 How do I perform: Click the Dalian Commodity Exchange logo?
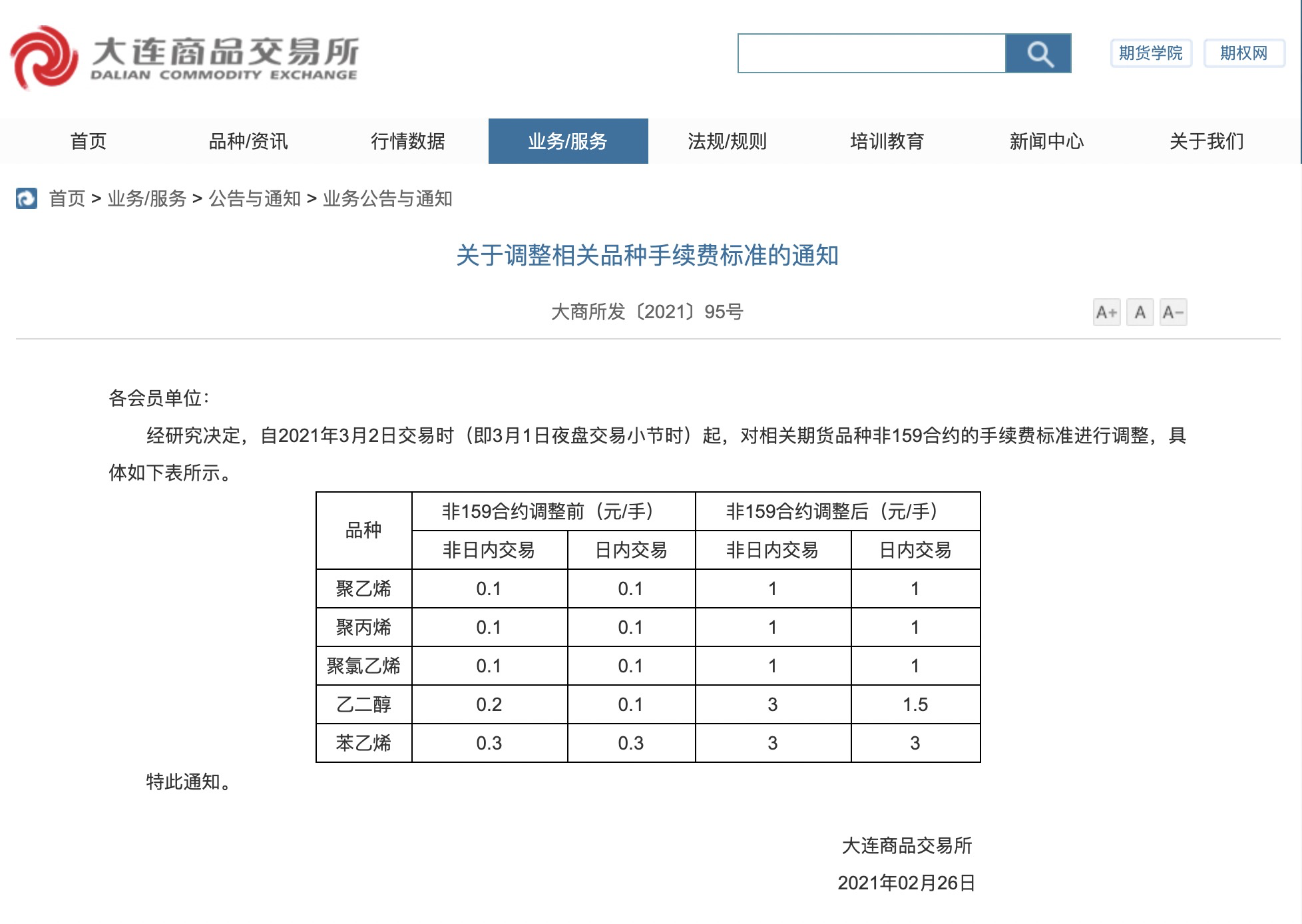(x=184, y=57)
